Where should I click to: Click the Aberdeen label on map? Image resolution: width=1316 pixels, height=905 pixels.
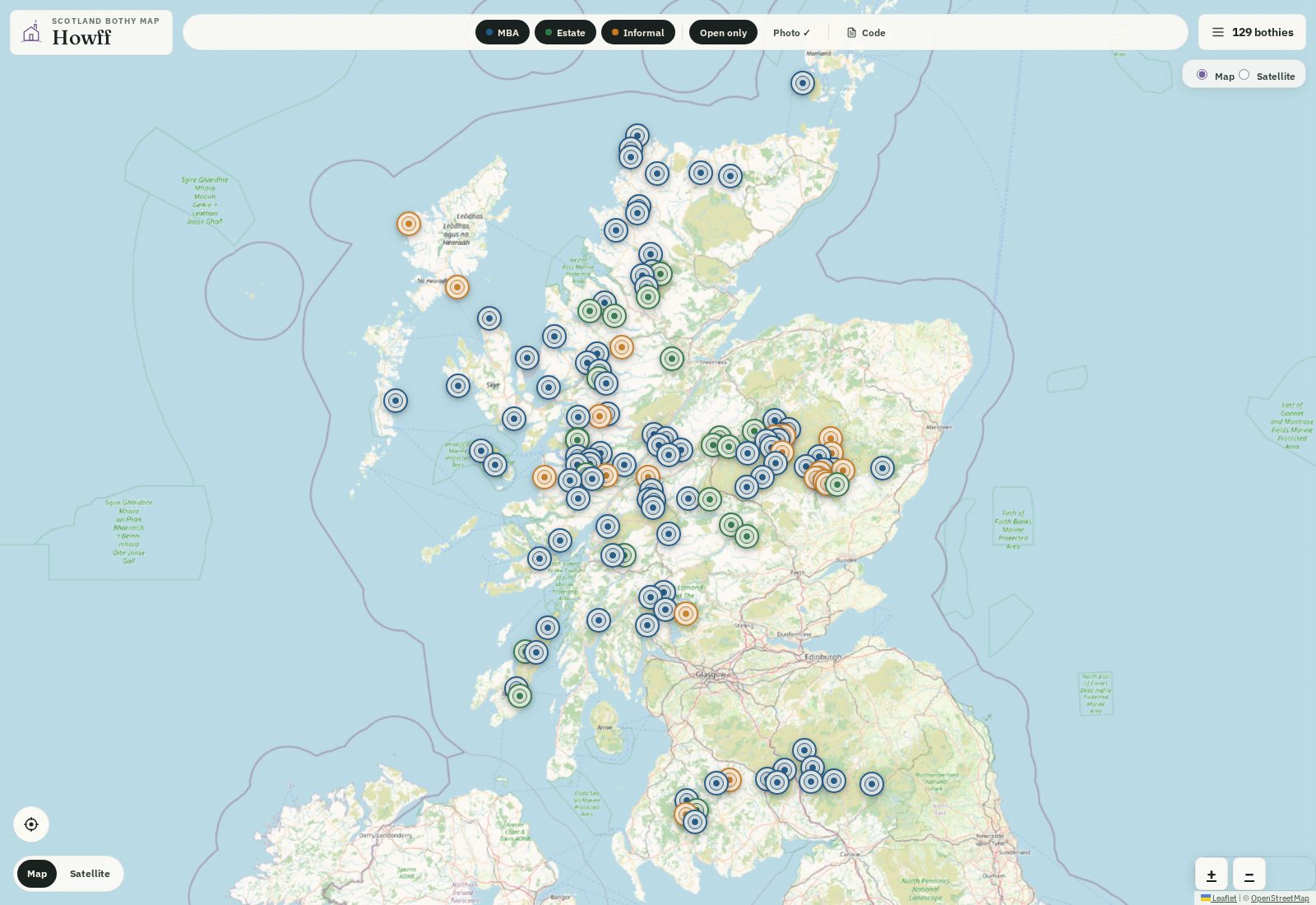(x=938, y=428)
